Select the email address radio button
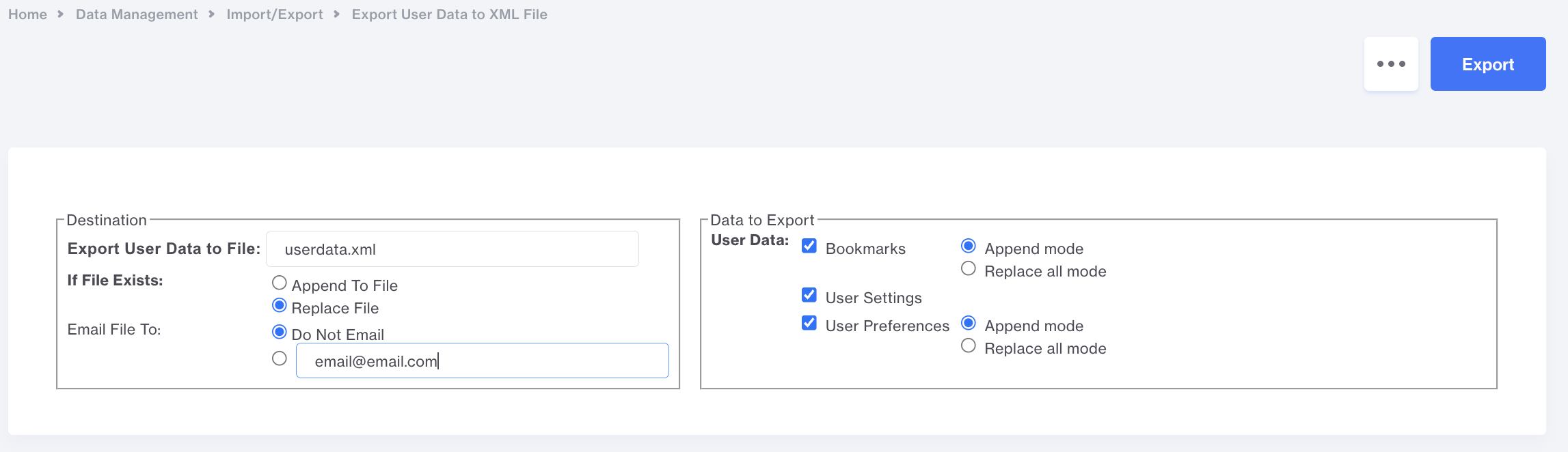The height and width of the screenshot is (452, 1568). 280,358
